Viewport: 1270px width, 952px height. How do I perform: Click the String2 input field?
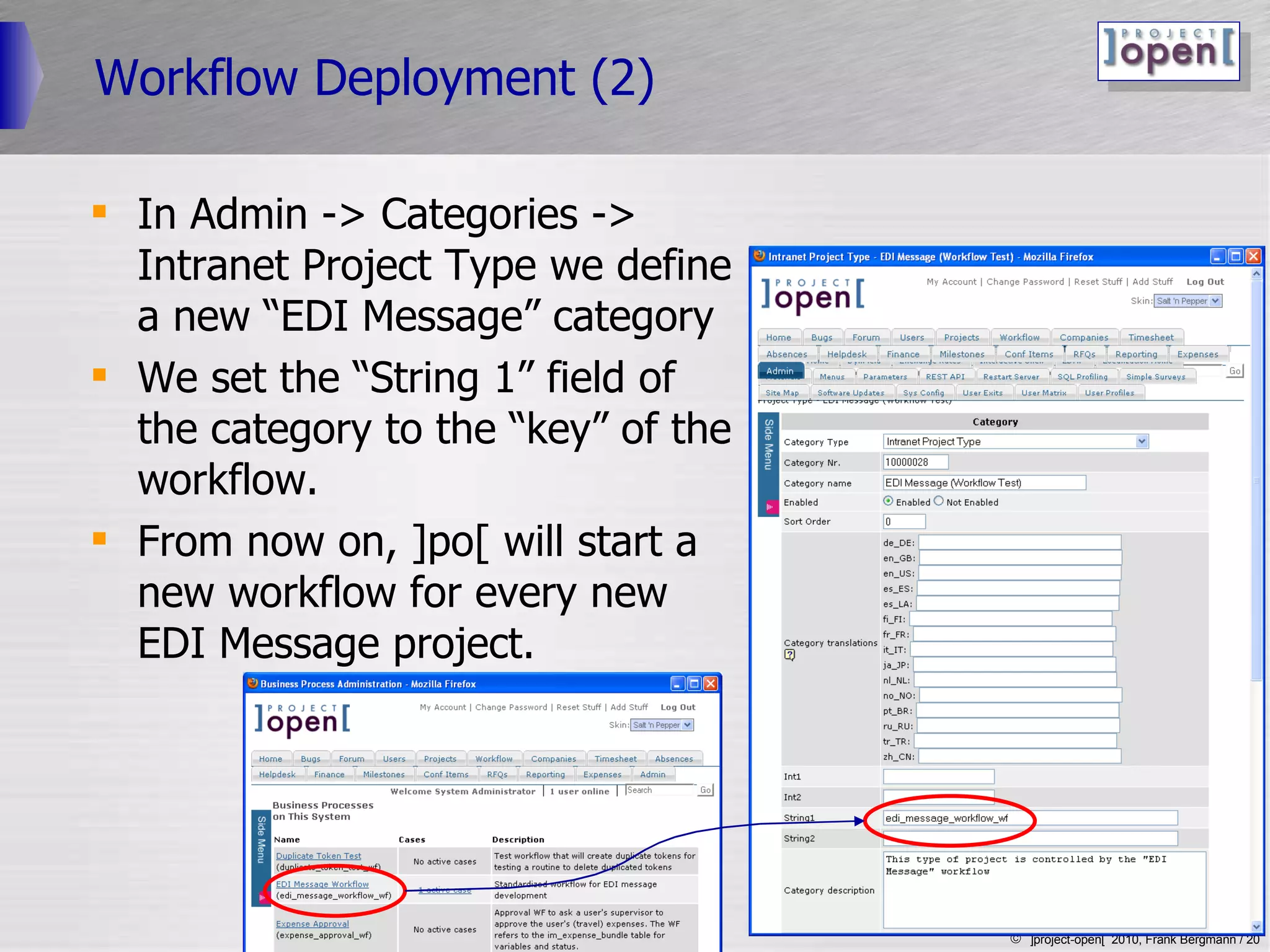pos(1030,839)
